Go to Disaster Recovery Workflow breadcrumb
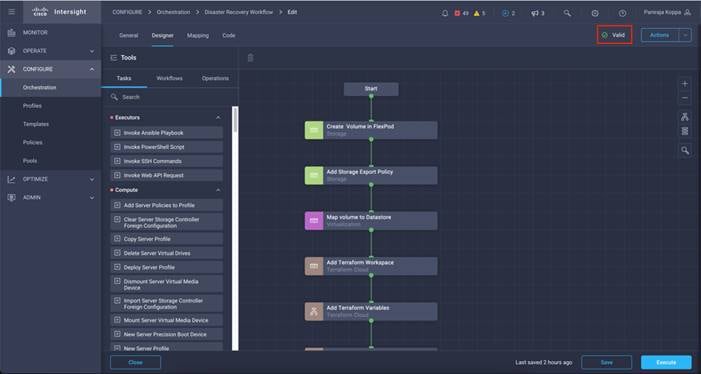The image size is (701, 374). (x=238, y=12)
